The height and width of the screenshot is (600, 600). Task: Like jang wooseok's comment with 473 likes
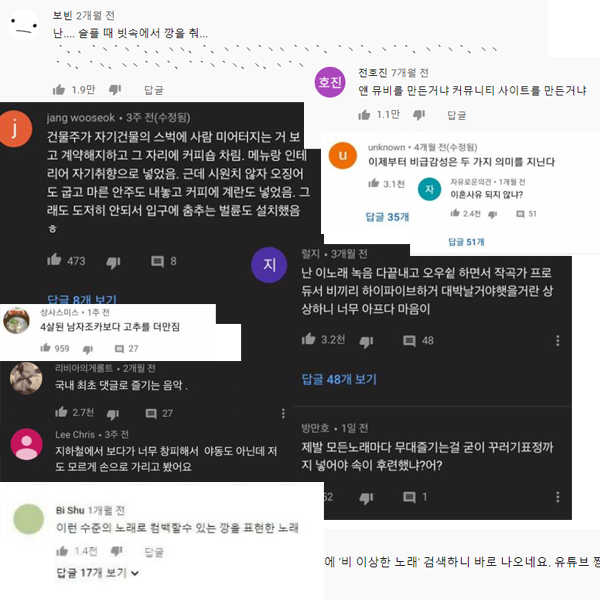[x=54, y=260]
